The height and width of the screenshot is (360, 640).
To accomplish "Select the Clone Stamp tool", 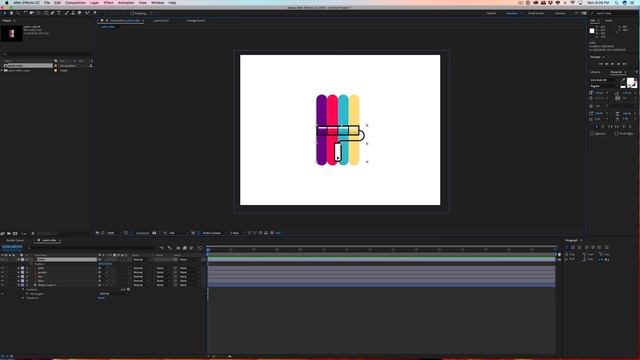I will [x=73, y=13].
